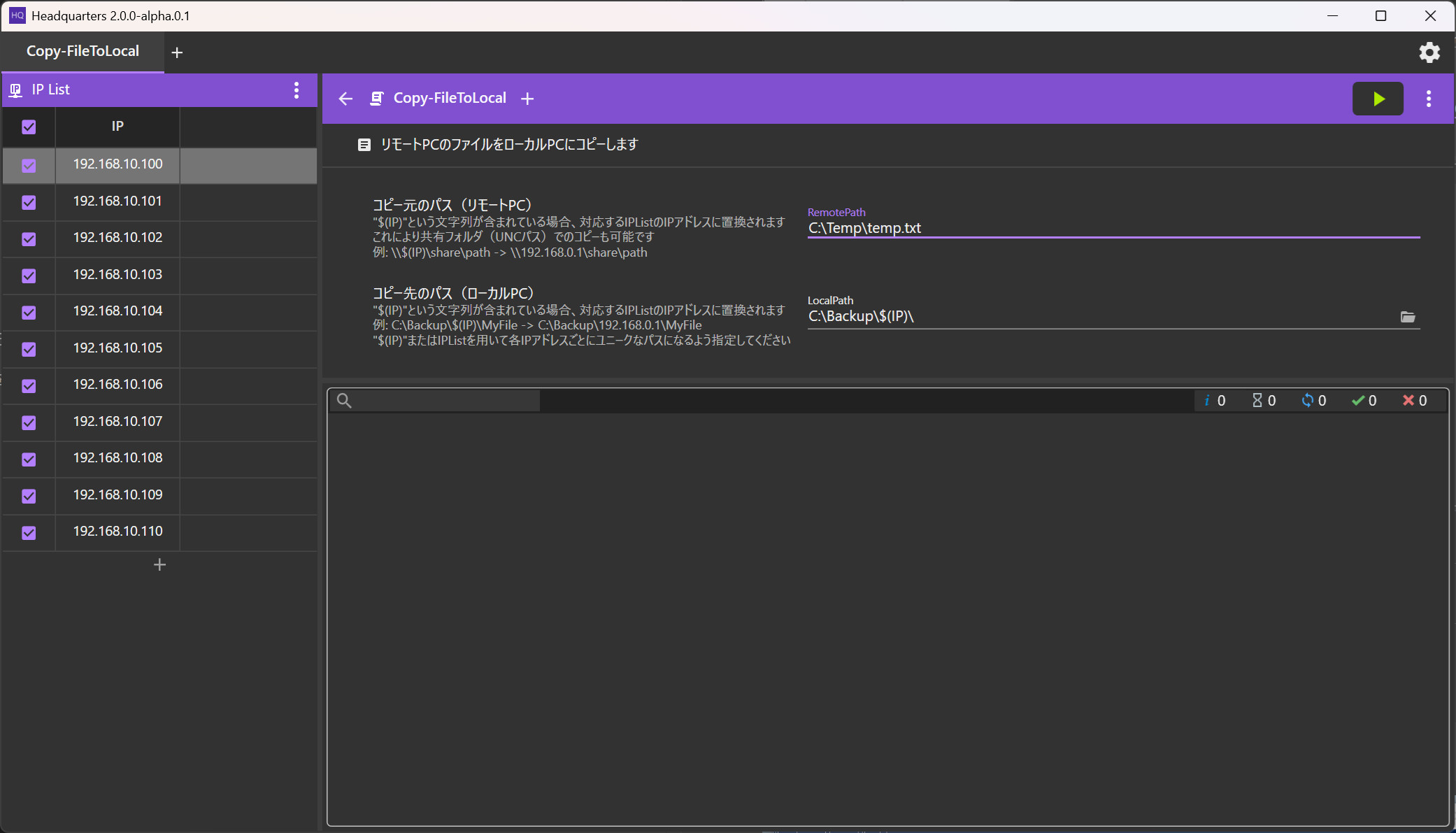Open settings gear icon

pos(1429,52)
